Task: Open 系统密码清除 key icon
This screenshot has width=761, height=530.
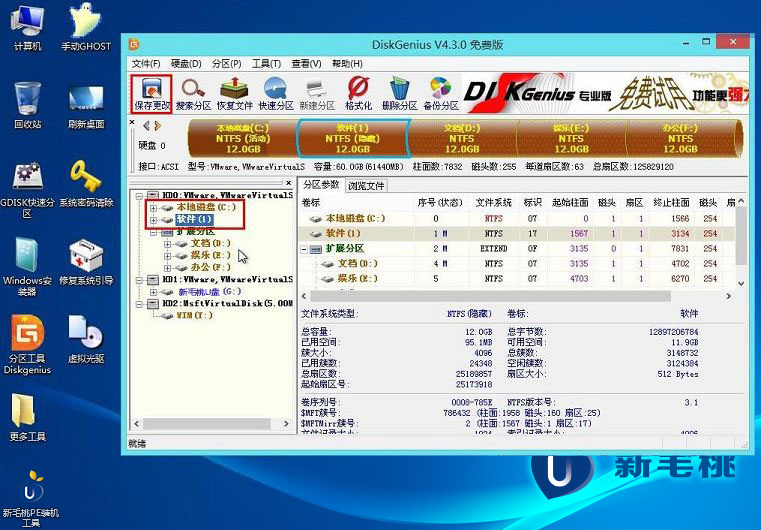Action: [86, 183]
